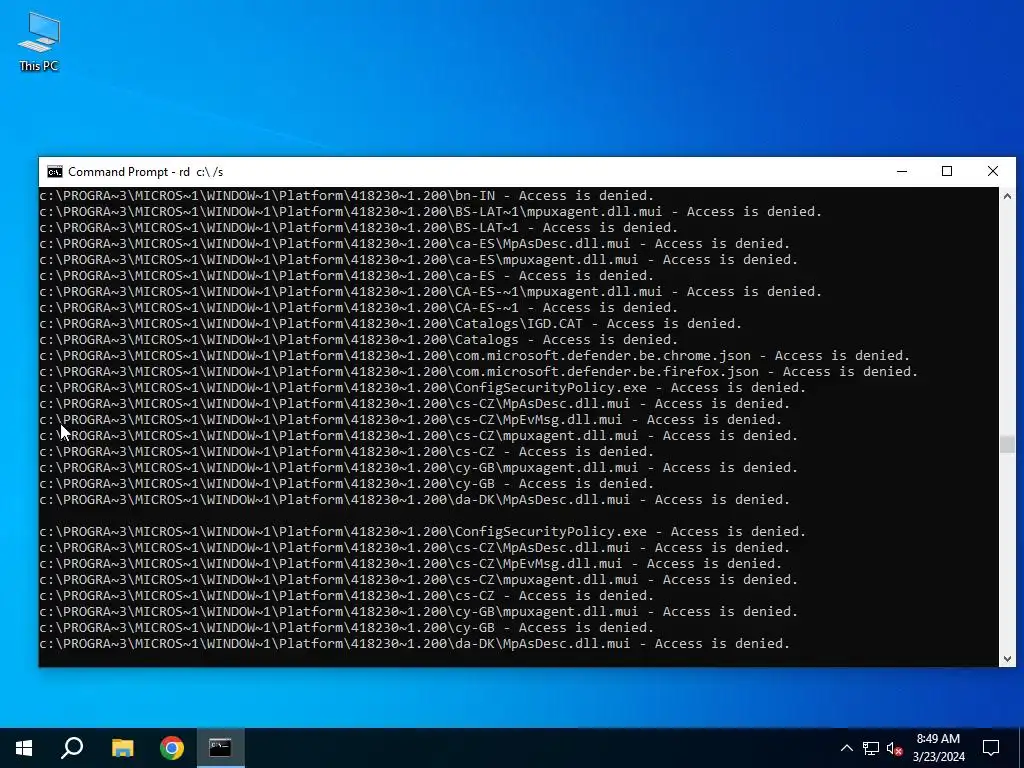Open the Action Center notifications
The width and height of the screenshot is (1024, 768).
pos(991,748)
